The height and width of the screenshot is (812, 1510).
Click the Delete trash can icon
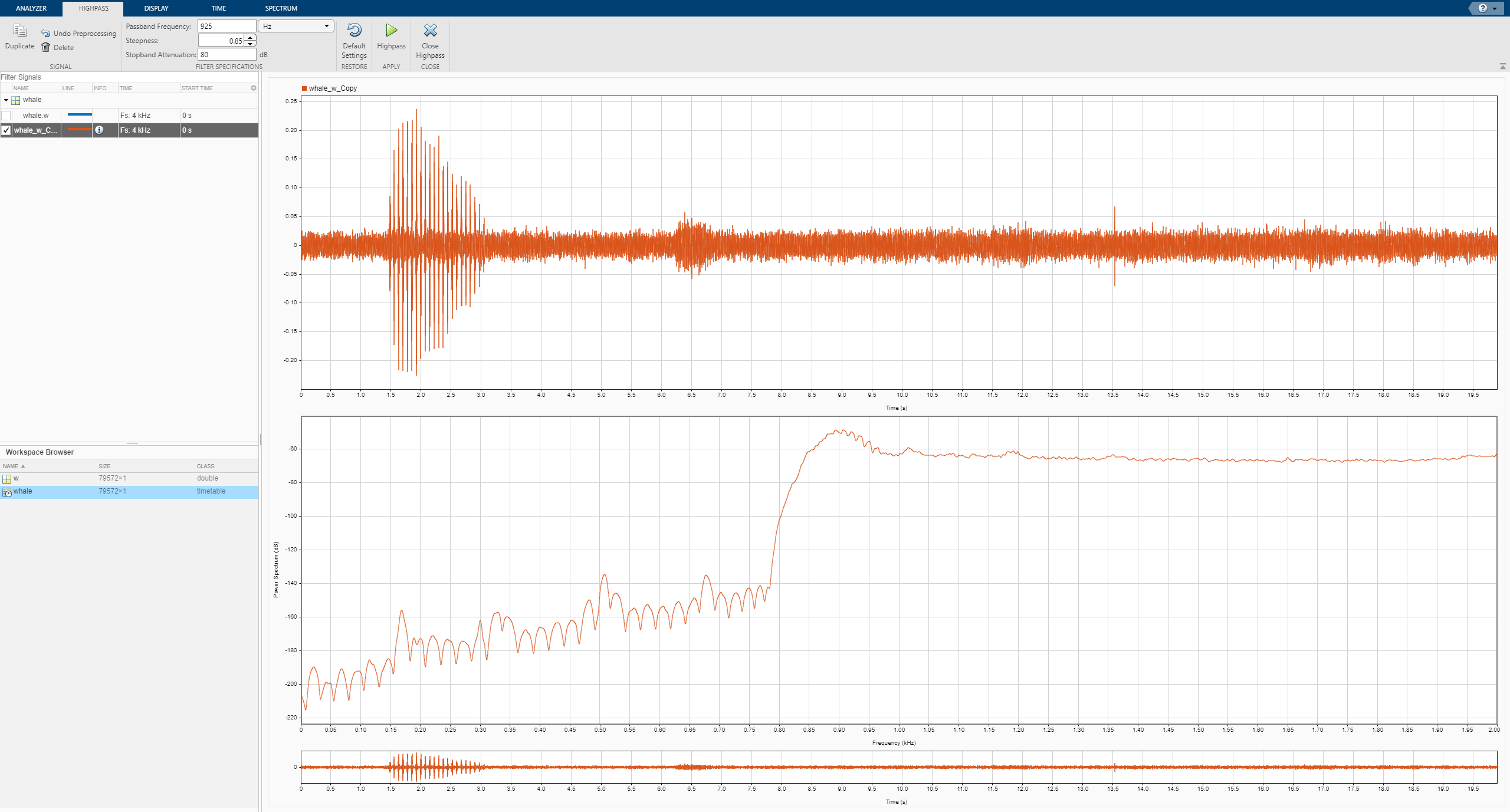tap(45, 48)
